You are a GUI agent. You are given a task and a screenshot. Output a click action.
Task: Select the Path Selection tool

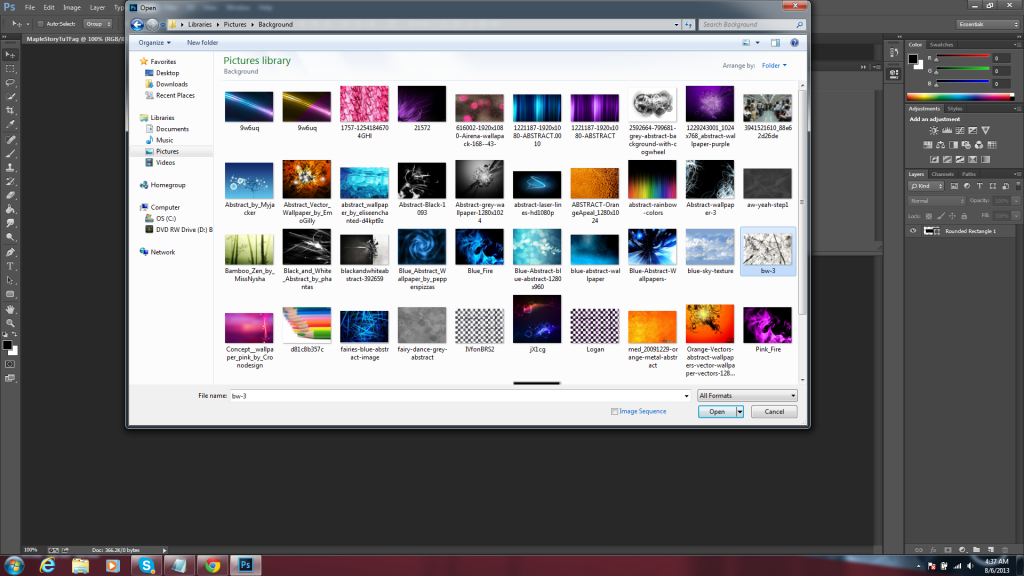(10, 280)
